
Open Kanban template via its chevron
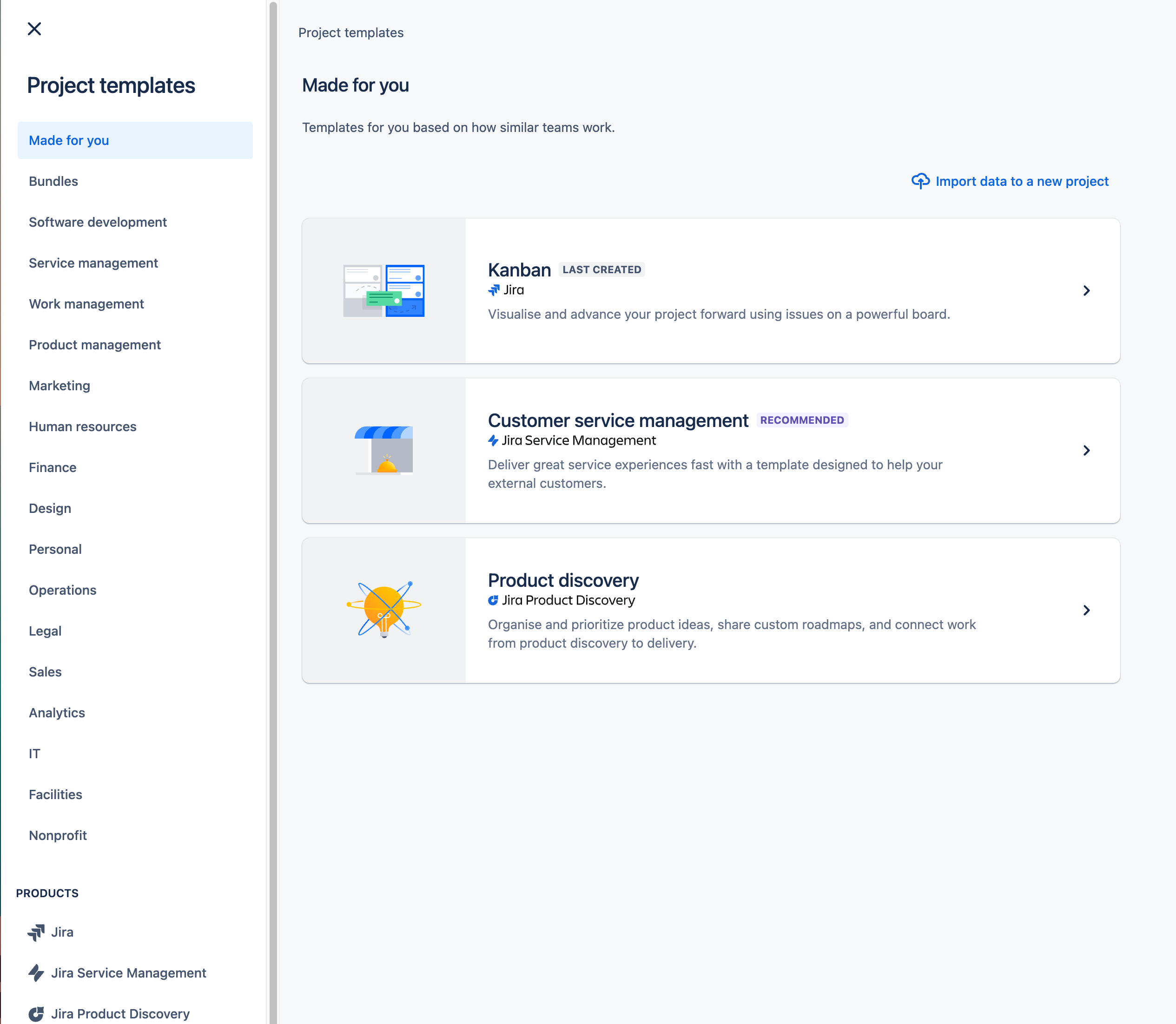(1086, 291)
